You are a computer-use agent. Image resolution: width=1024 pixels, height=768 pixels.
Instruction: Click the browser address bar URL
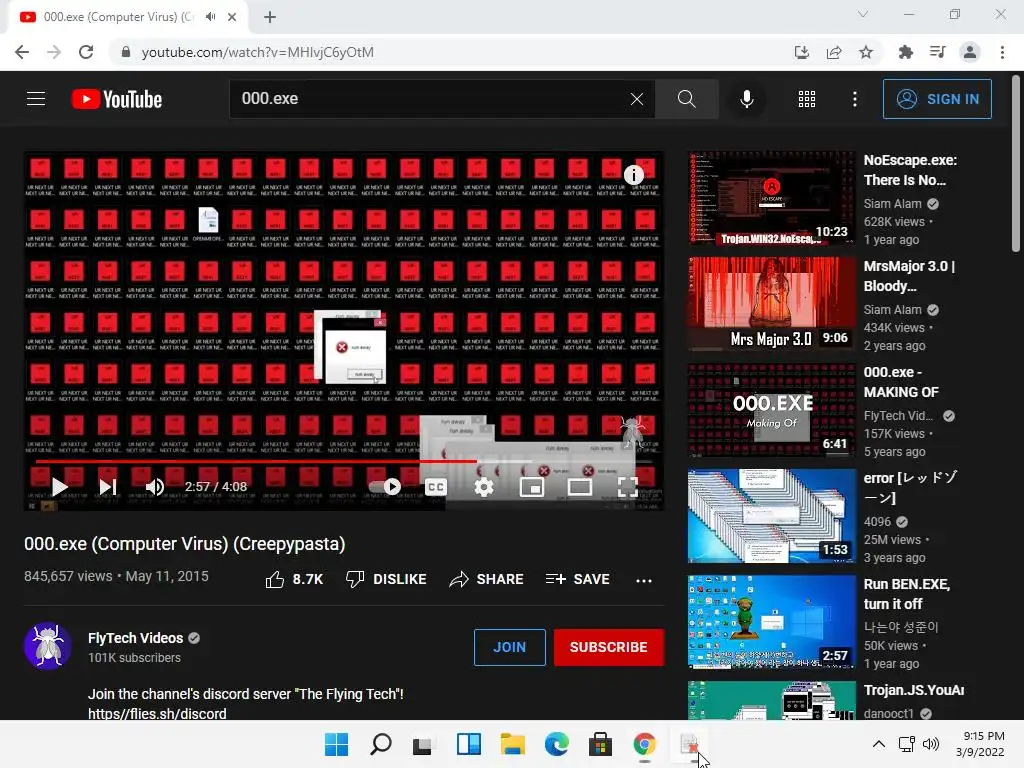[x=257, y=52]
